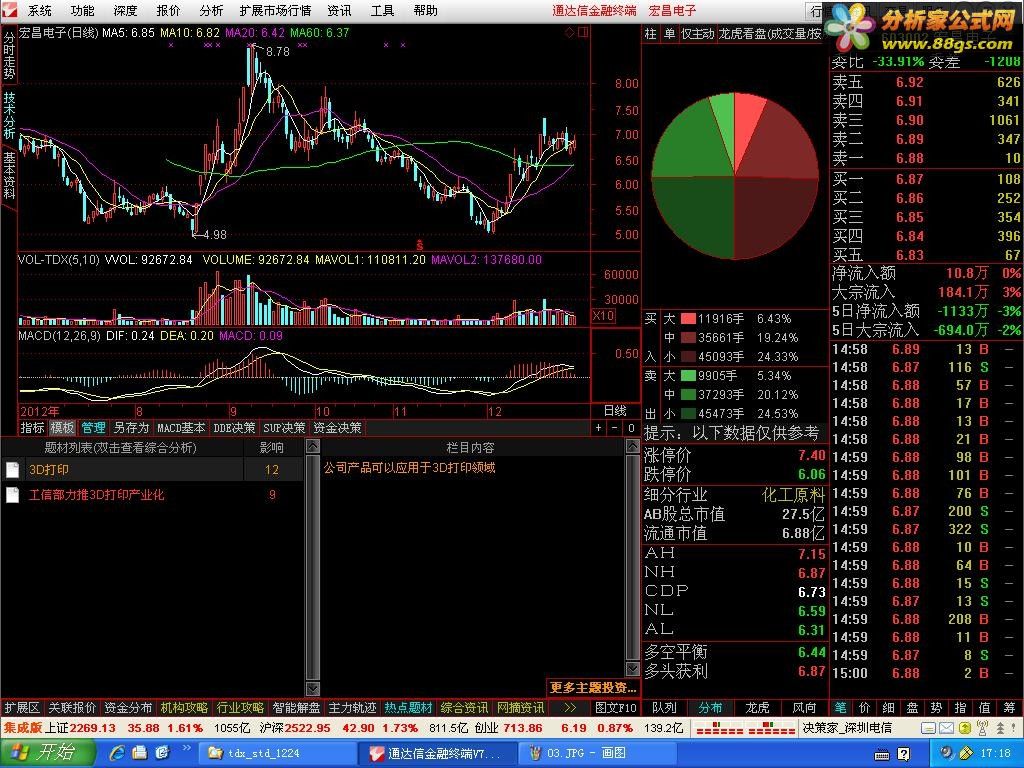Select 工信部力推3D打印产业化 row
This screenshot has height=768, width=1024.
[x=152, y=495]
